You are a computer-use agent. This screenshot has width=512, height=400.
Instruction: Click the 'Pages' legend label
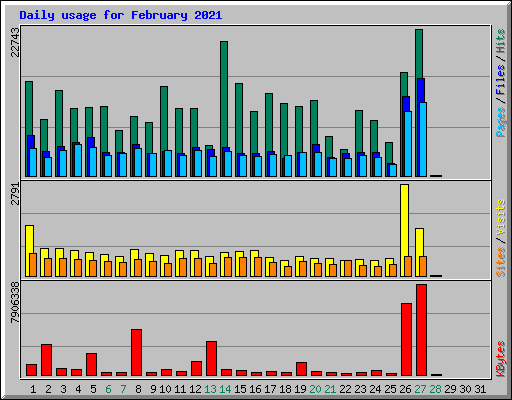tap(501, 122)
